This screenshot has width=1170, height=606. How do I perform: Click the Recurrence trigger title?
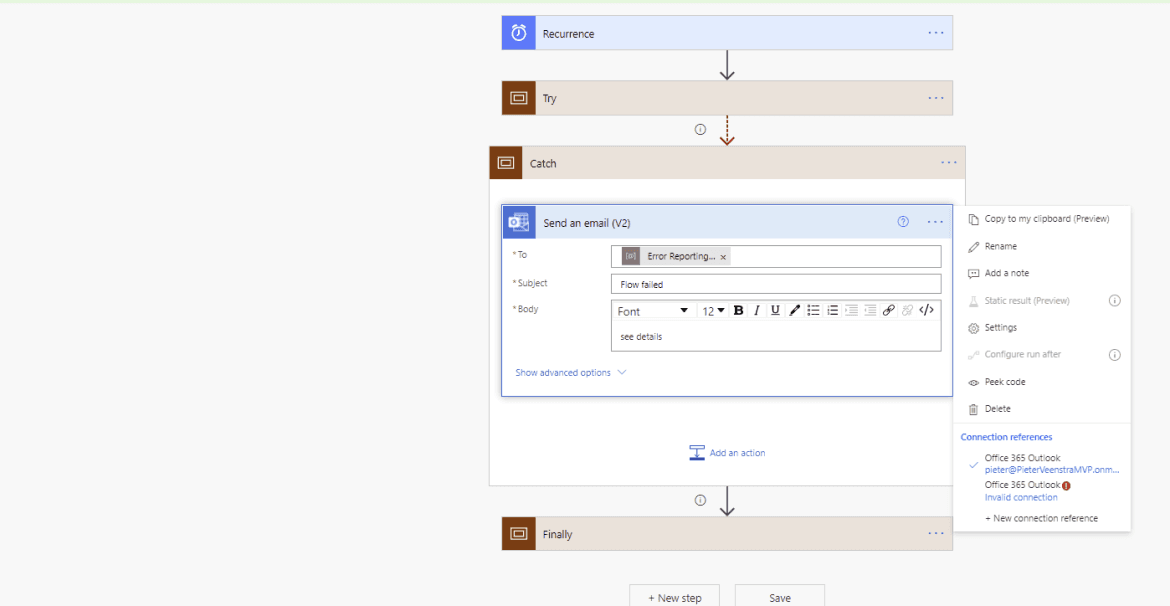coord(569,34)
